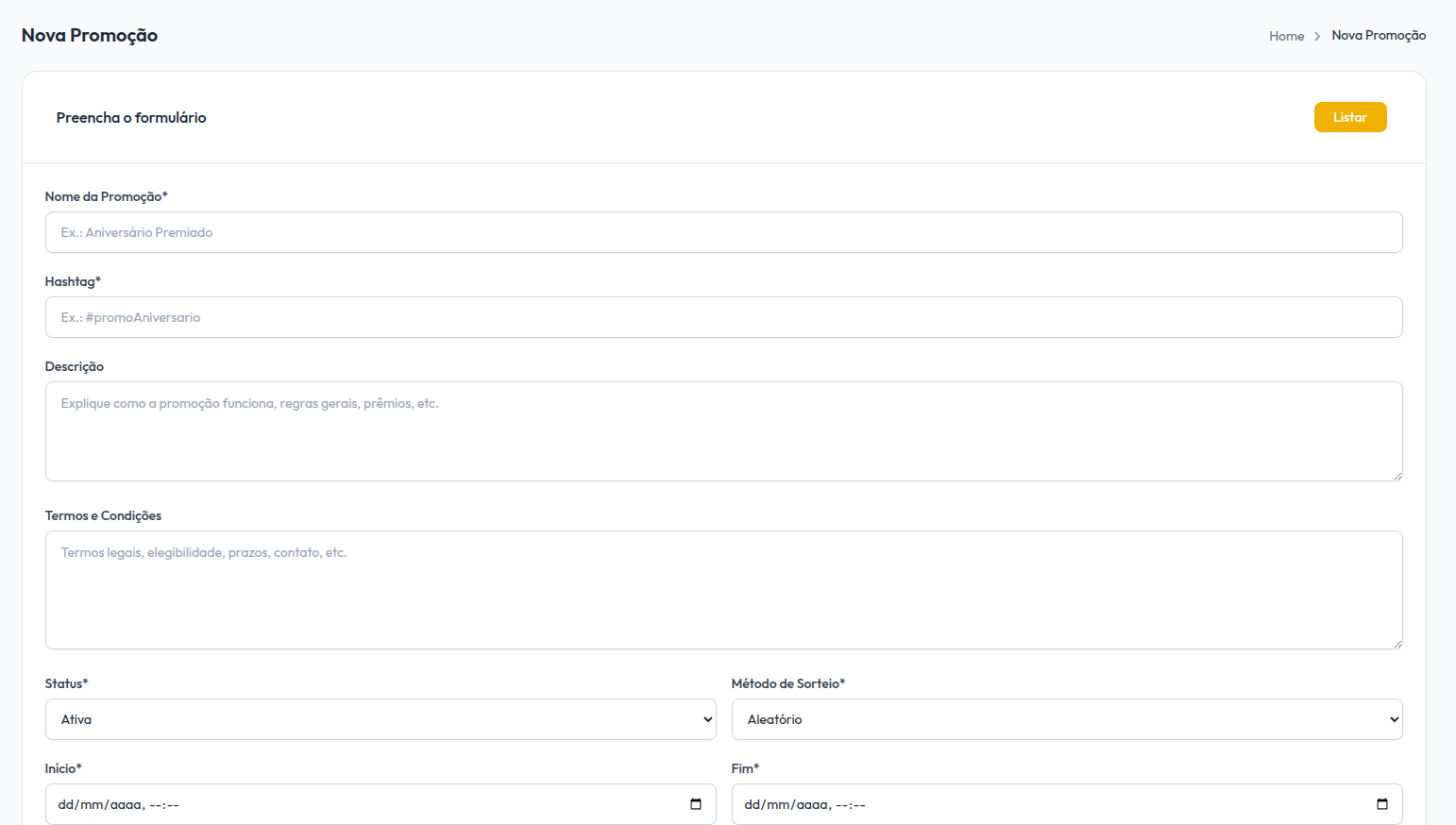Select the Nova Promoção breadcrumb item

tap(1379, 36)
